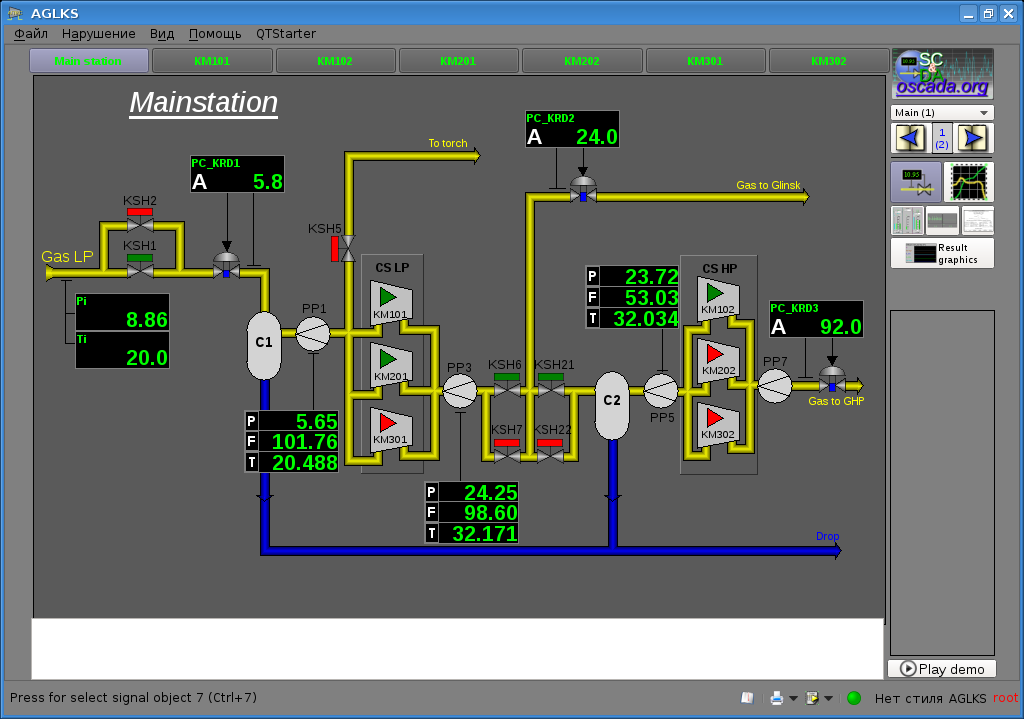The height and width of the screenshot is (719, 1024).
Task: Open the export dropdown arrow in status bar
Action: coord(829,699)
